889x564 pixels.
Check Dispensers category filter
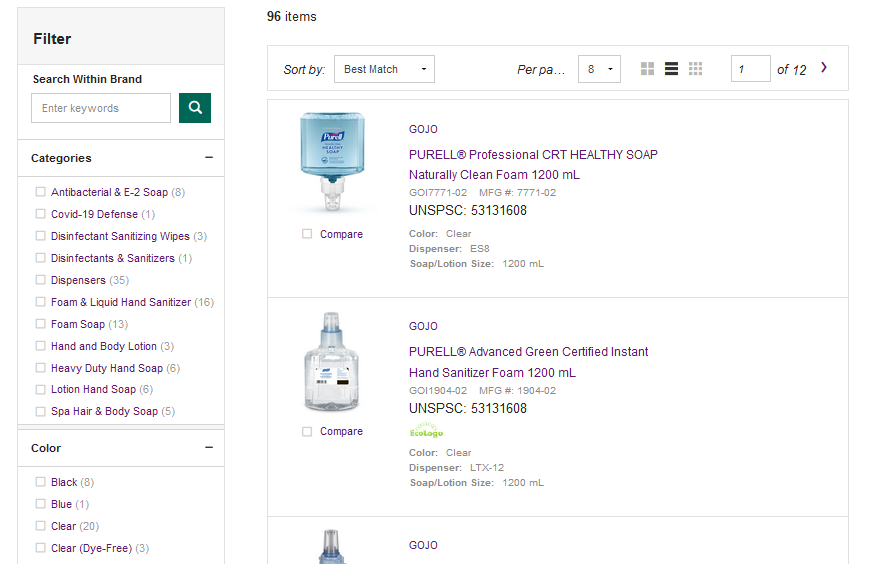[40, 280]
